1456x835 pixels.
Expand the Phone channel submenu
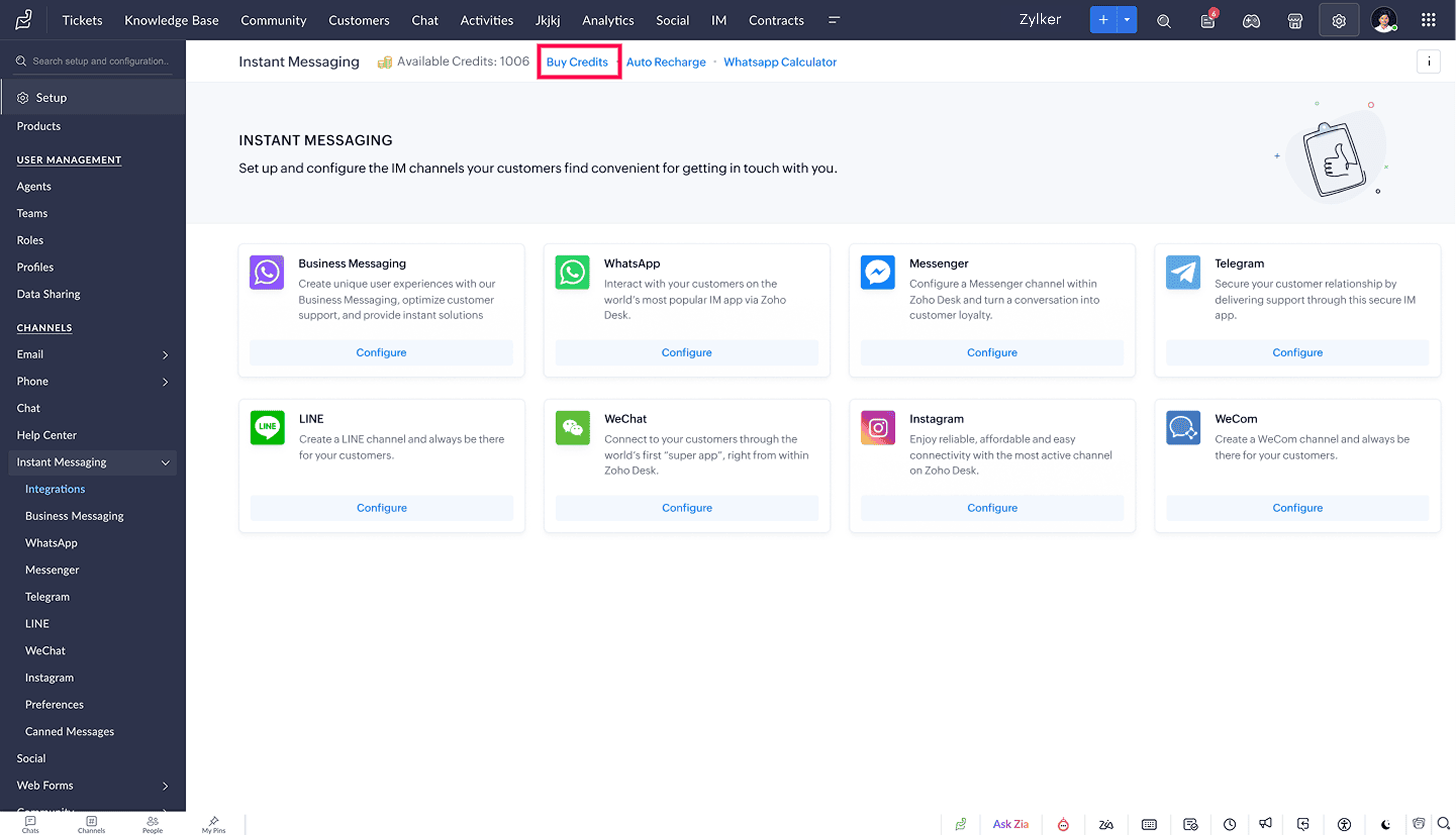(165, 382)
